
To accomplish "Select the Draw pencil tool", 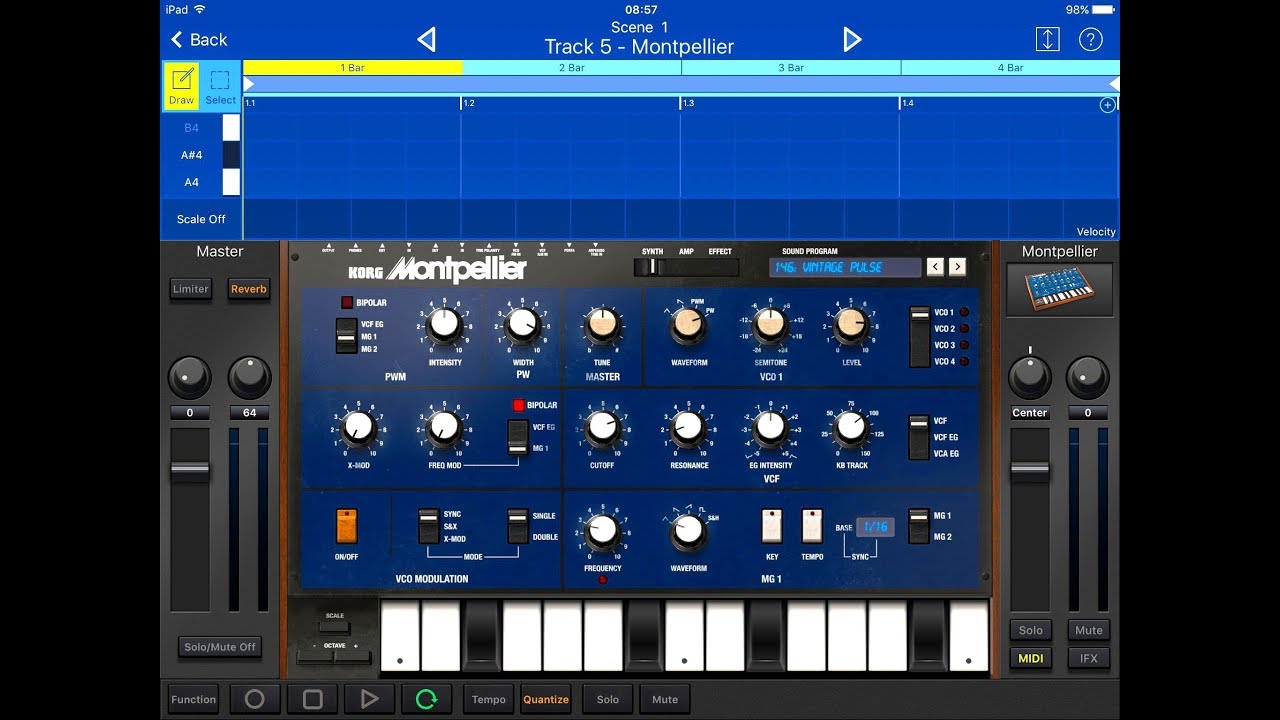I will (182, 86).
